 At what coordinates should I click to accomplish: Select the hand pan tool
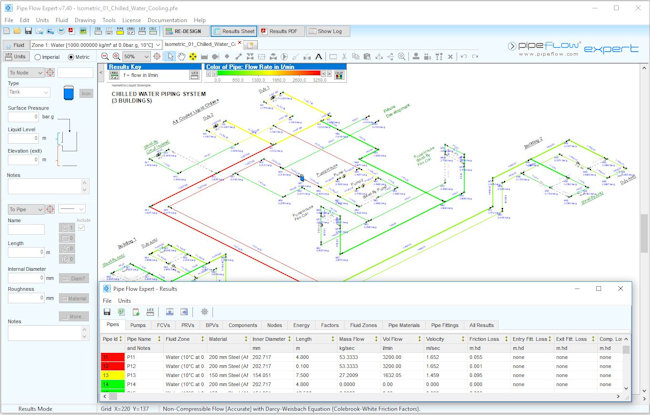pyautogui.click(x=182, y=56)
